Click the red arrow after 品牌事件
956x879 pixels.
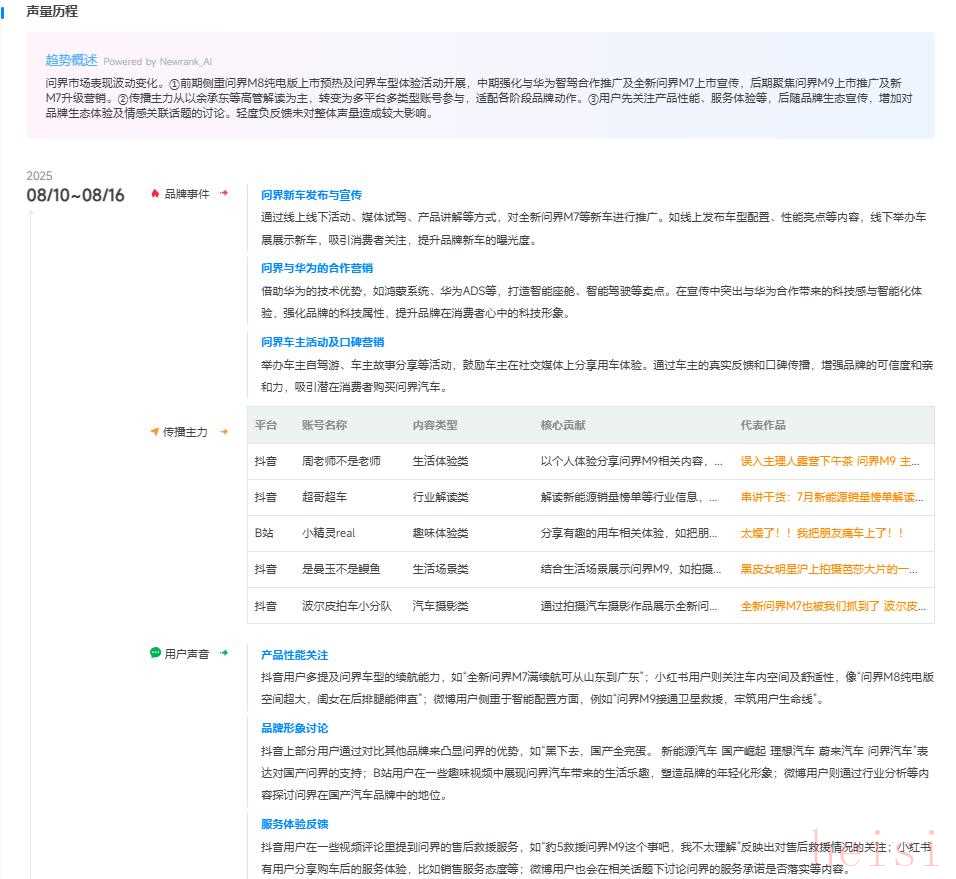224,193
